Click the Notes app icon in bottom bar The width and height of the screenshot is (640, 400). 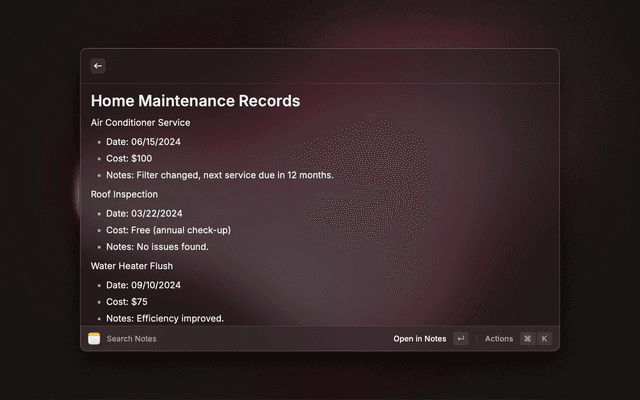94,339
